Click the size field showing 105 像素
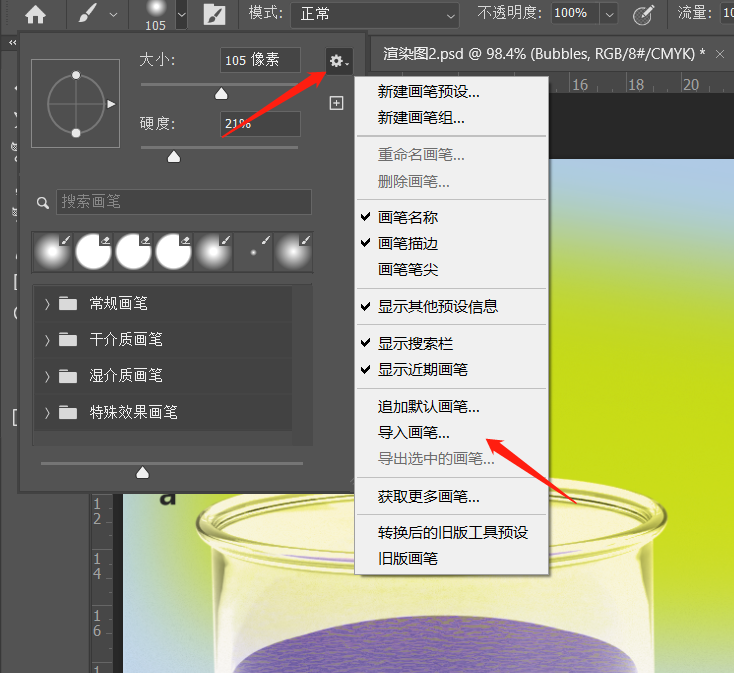This screenshot has height=673, width=734. coord(260,60)
